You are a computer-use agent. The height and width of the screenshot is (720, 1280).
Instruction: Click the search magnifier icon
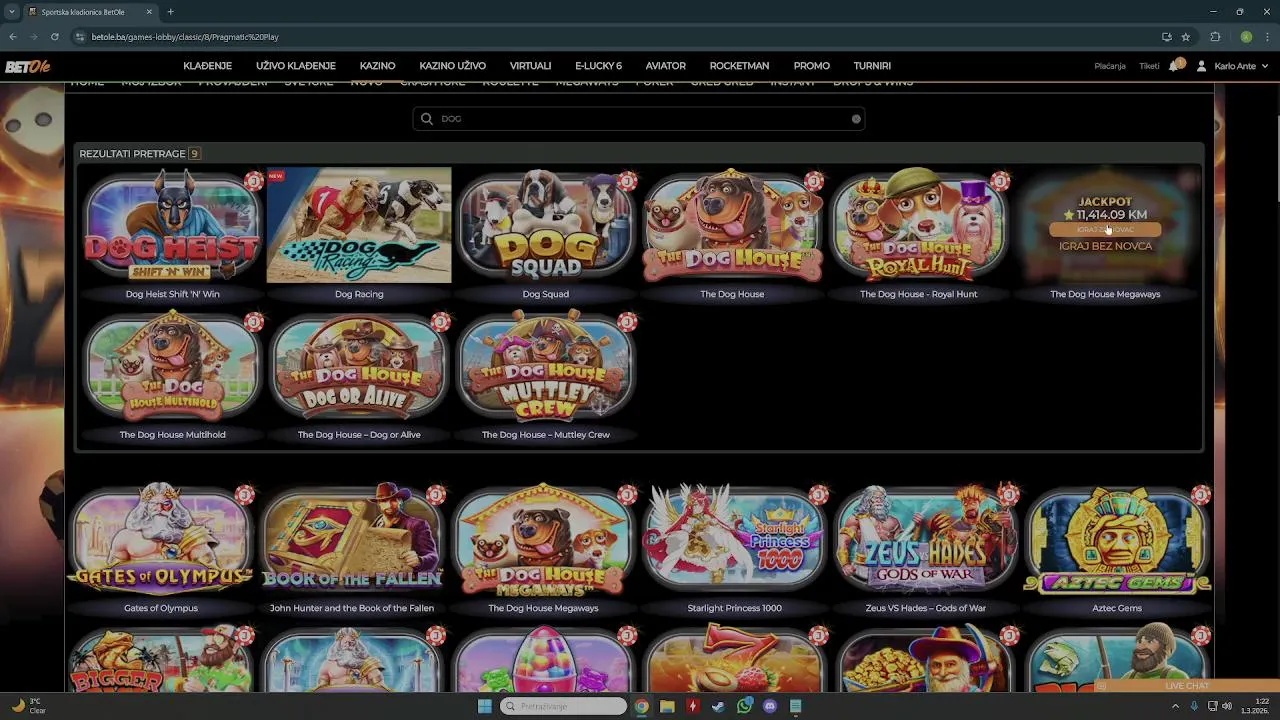[x=427, y=118]
